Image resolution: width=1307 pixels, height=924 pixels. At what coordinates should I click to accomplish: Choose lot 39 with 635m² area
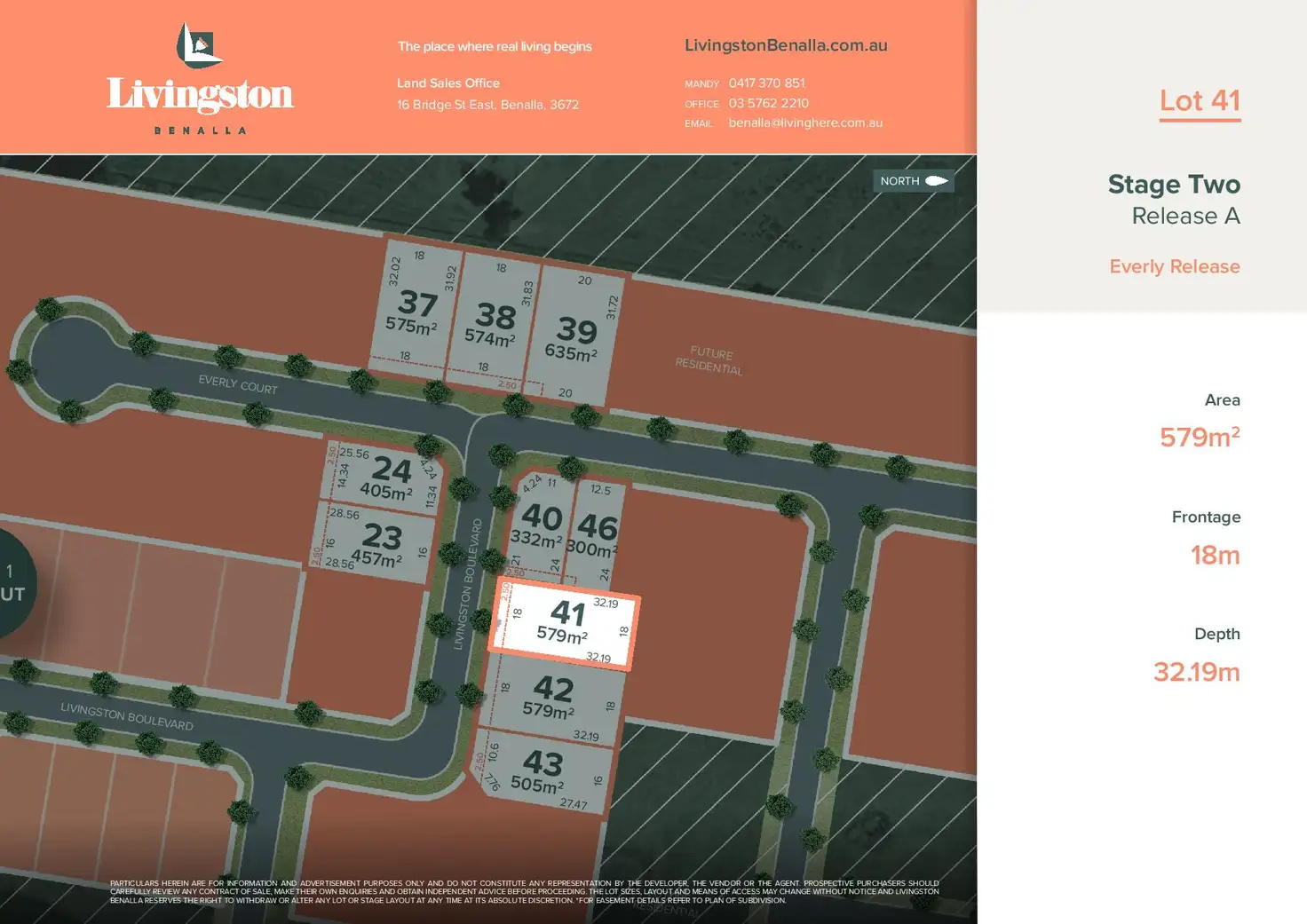(x=574, y=339)
